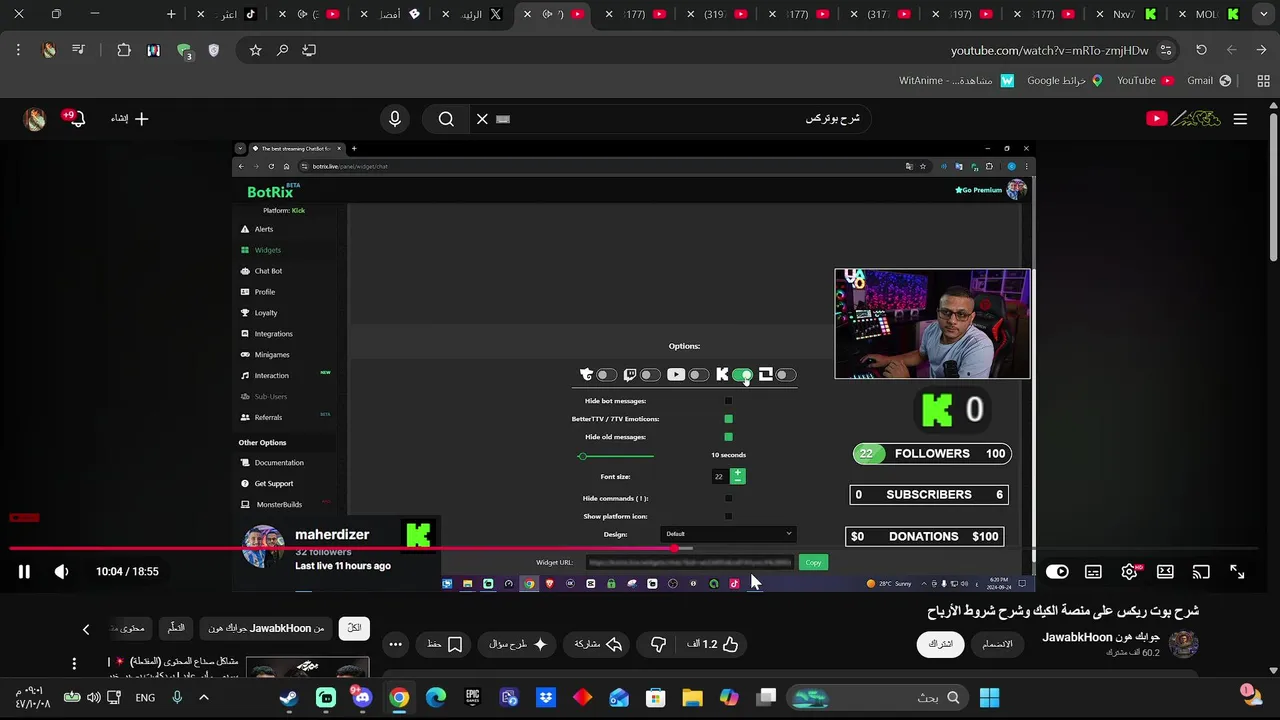Toggle the YouTube platform switch in video

click(x=698, y=375)
